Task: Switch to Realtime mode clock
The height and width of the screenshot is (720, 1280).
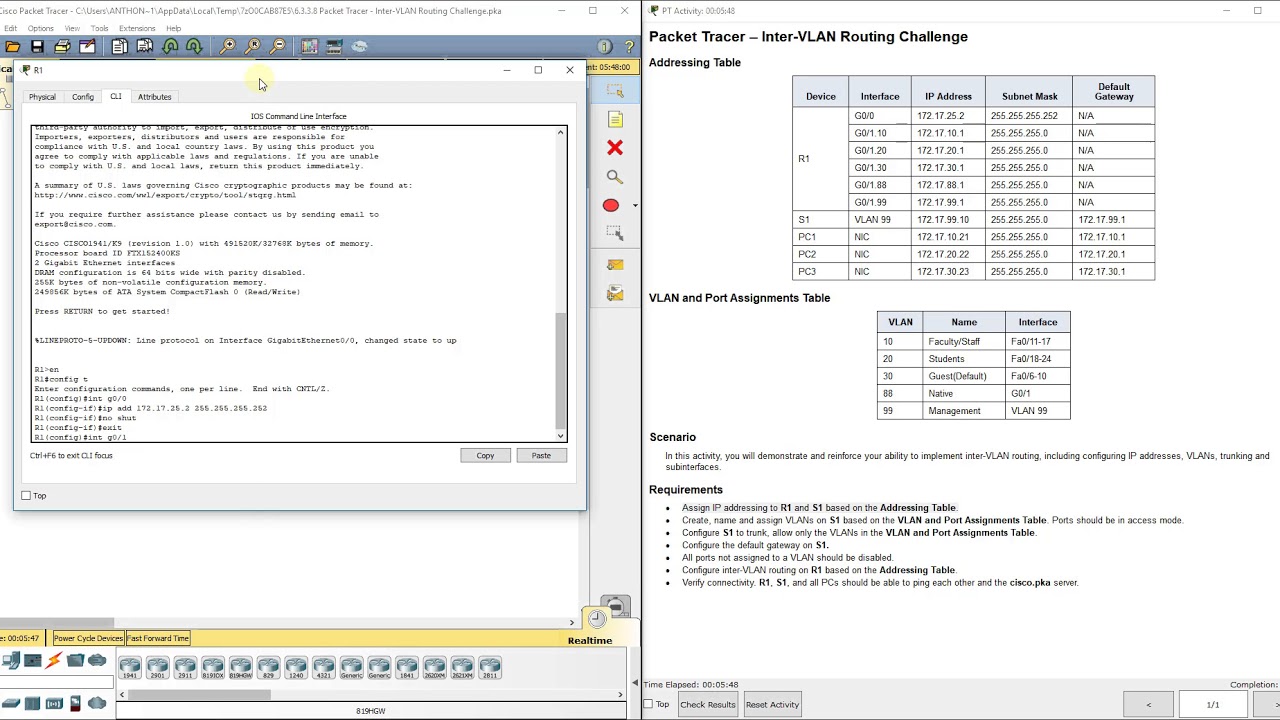Action: tap(597, 618)
